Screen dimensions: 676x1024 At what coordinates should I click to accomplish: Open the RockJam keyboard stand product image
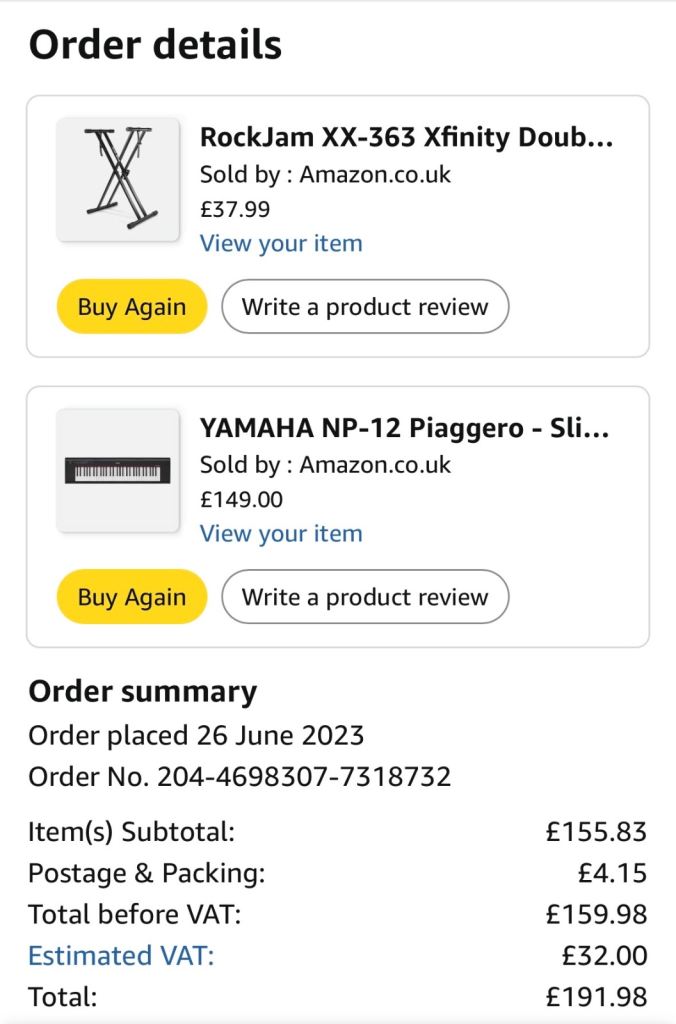(x=118, y=180)
